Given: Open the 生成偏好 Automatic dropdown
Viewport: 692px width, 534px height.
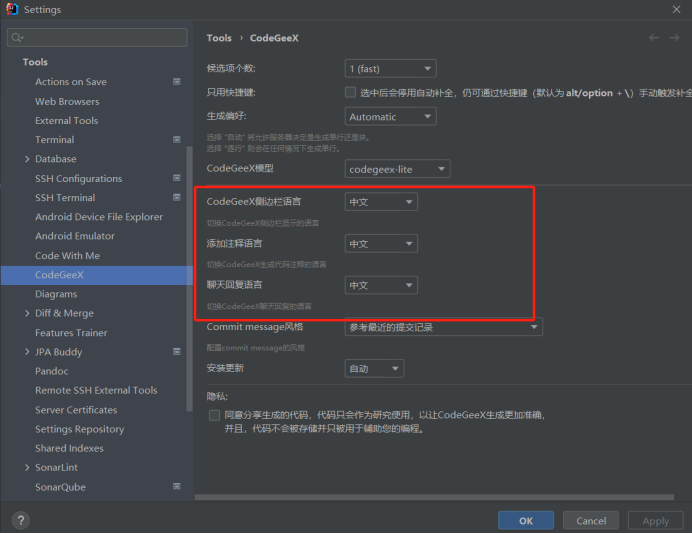Looking at the screenshot, I should pos(390,117).
